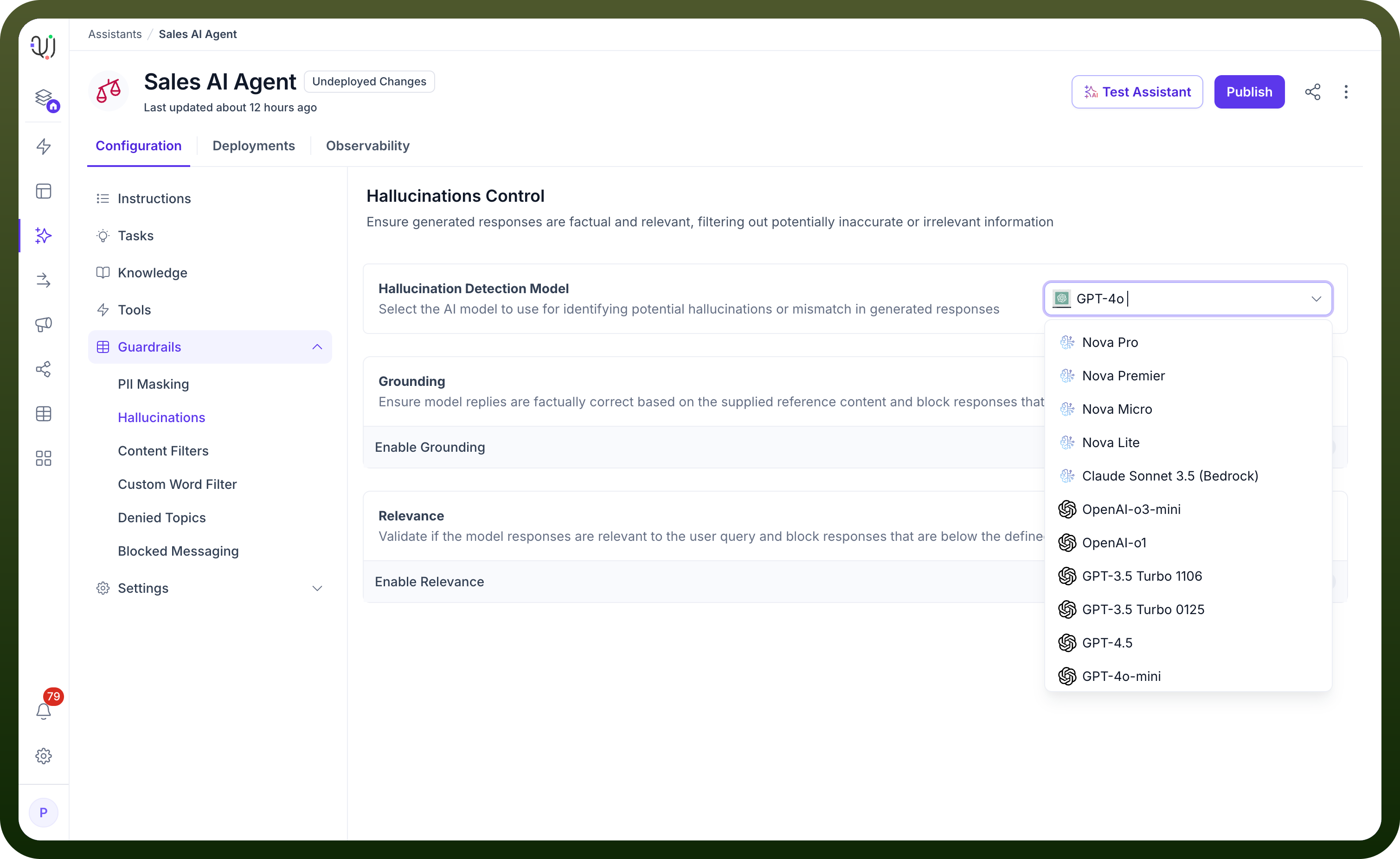Screen dimensions: 1400x859
Task: Collapse the Guardrails section
Action: click(x=317, y=347)
